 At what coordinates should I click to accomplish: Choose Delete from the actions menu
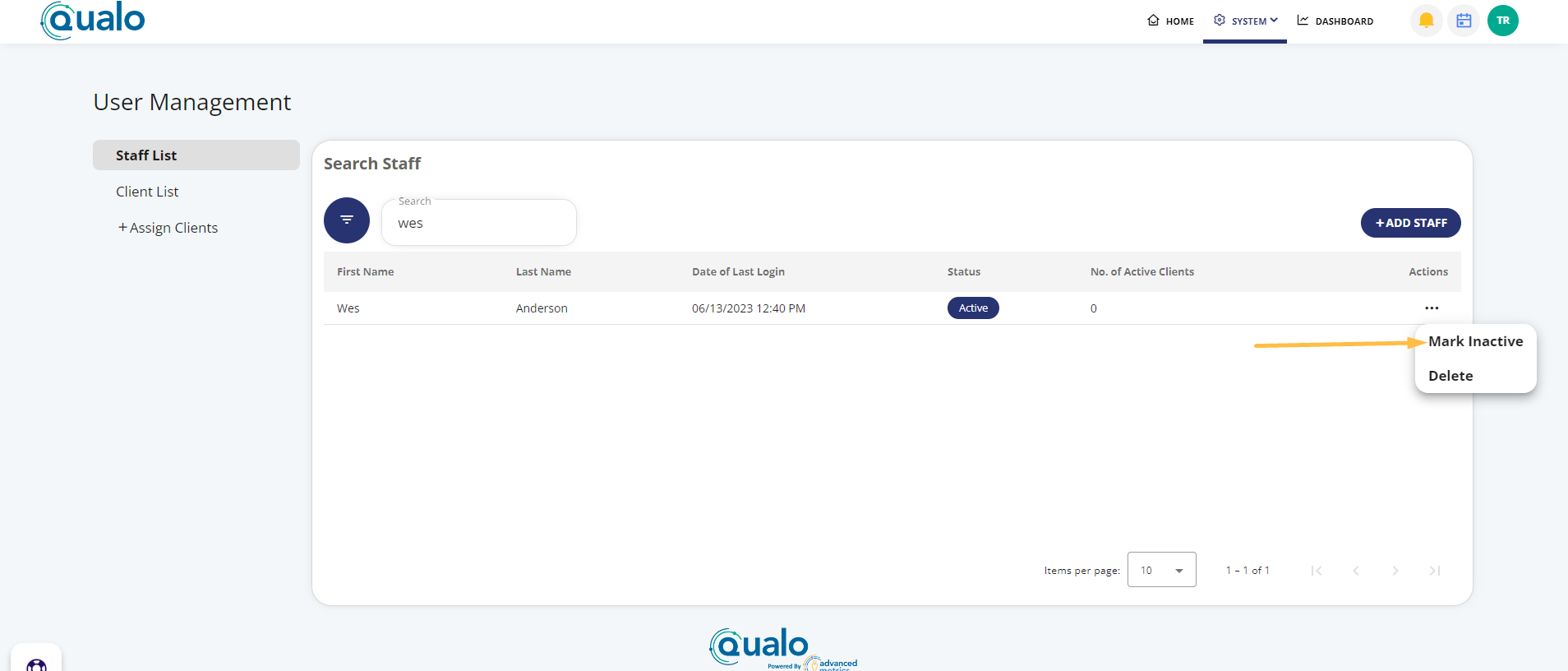pyautogui.click(x=1450, y=376)
